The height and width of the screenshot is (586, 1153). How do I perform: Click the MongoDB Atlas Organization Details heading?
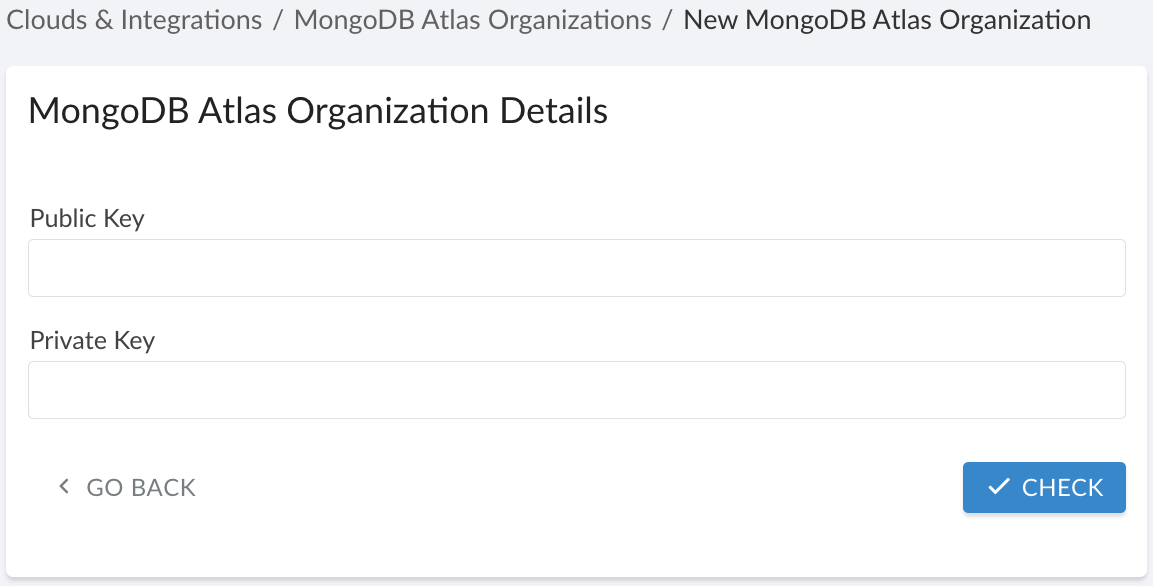(x=318, y=111)
